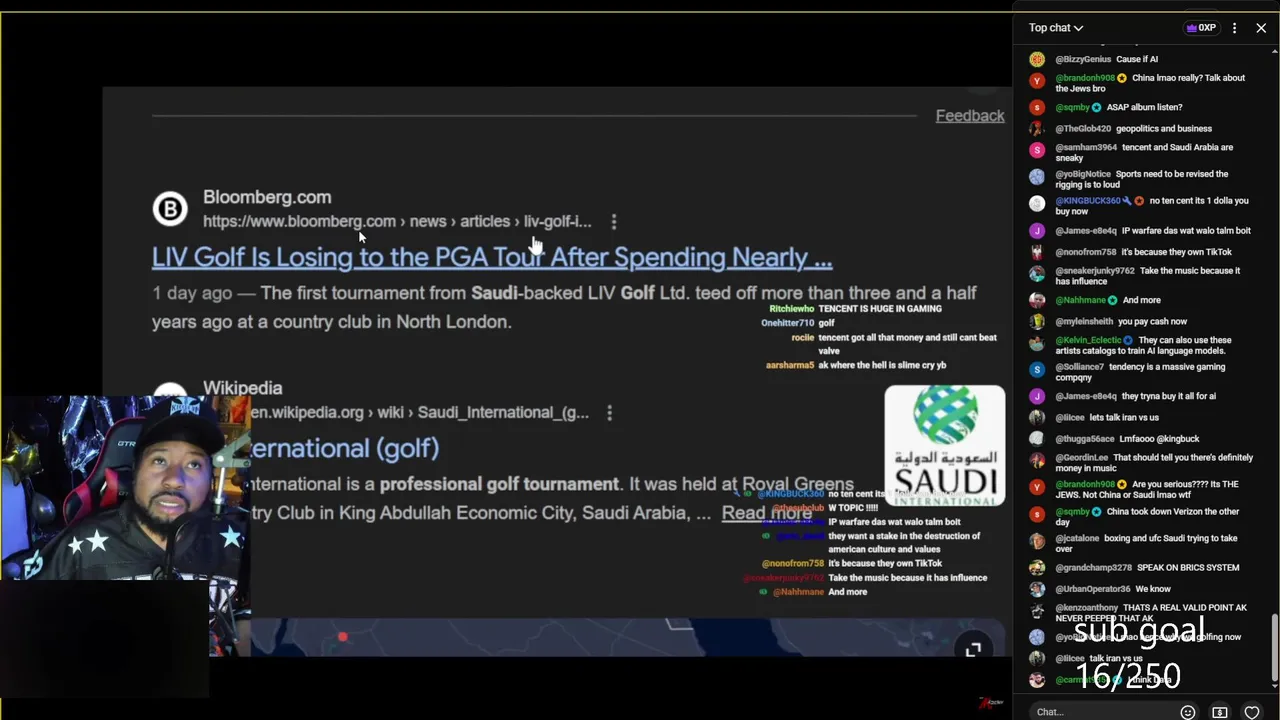This screenshot has width=1280, height=720.
Task: Open the LIV Golf Is Losing headline link
Action: 492,257
